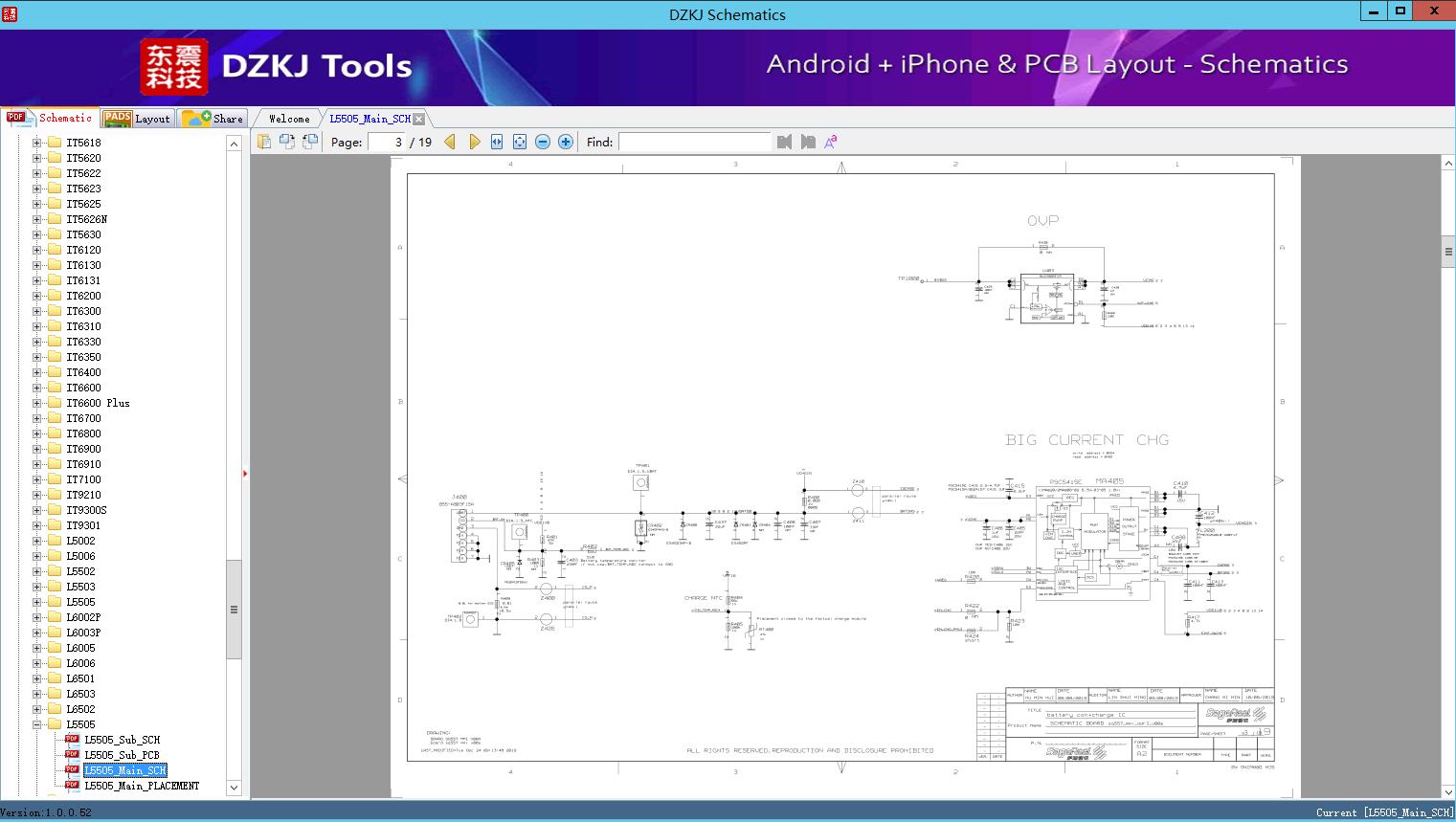Click the fit width icon
Screen dimensions: 1456x822
497,142
